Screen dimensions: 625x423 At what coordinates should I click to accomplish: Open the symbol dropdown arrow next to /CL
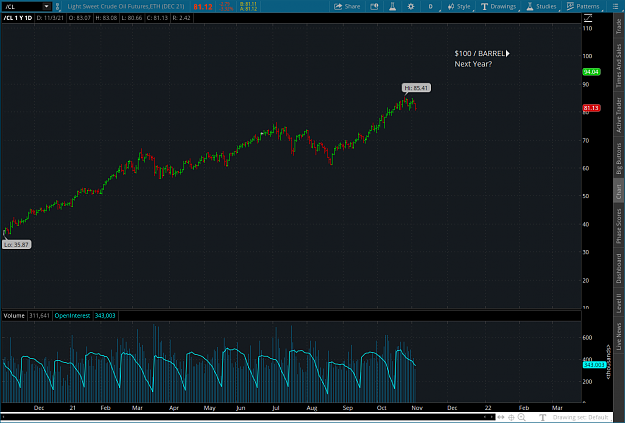tap(46, 6)
